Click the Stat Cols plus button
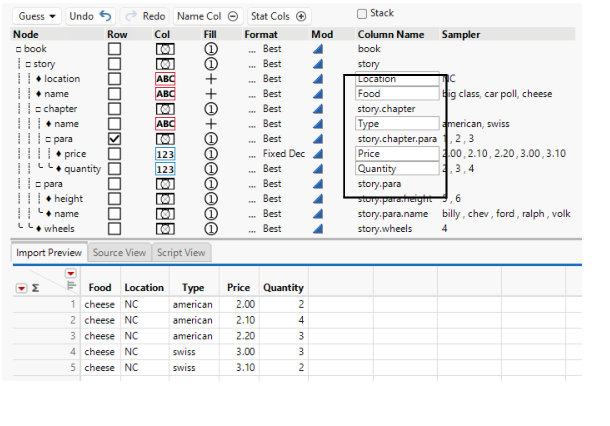 [279, 16]
